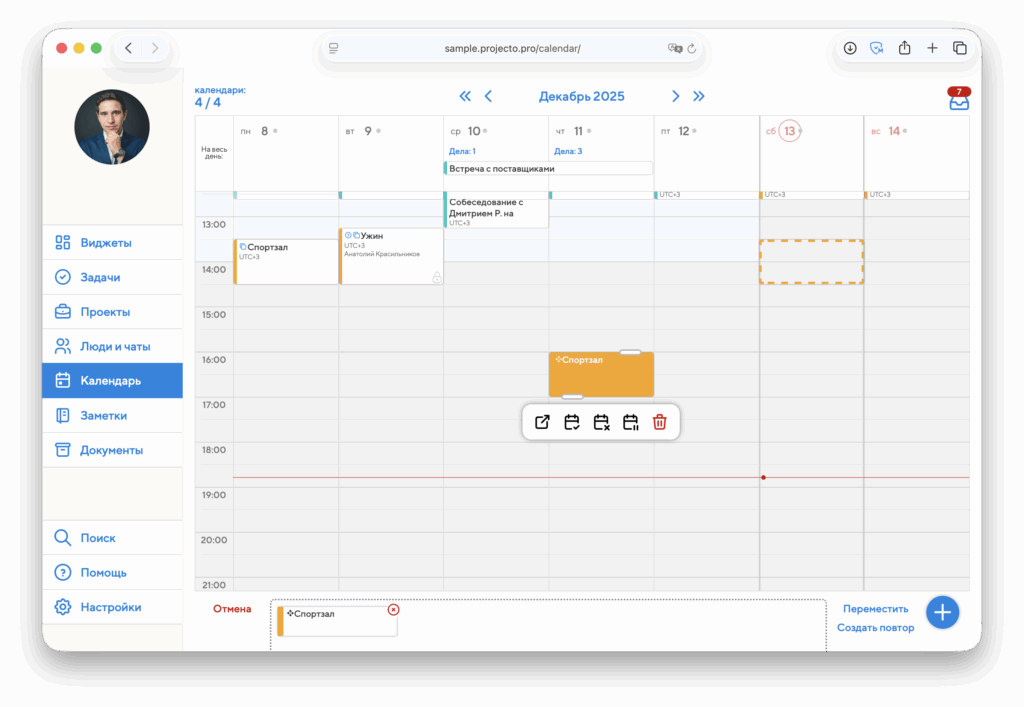The width and height of the screenshot is (1024, 707).
Task: Click the calendar checkmark icon in popup
Action: [x=572, y=422]
